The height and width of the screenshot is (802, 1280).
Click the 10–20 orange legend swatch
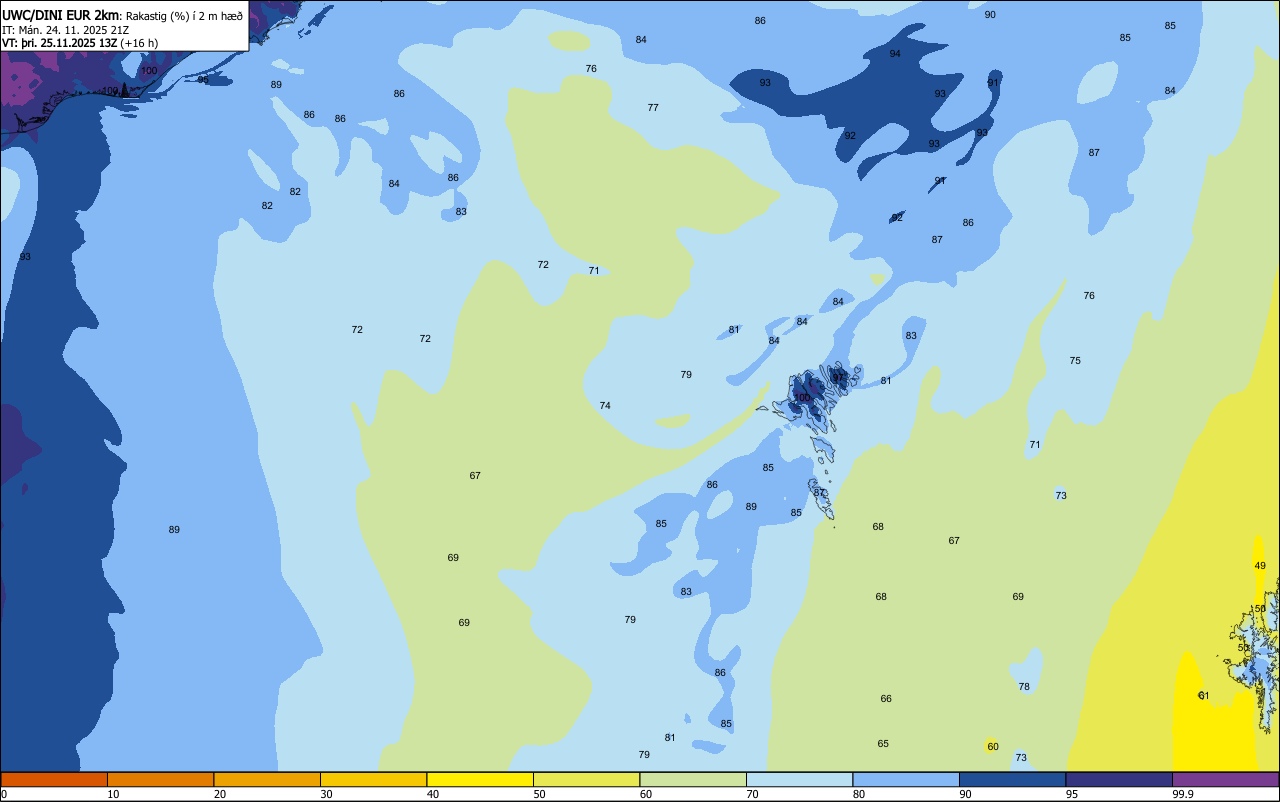160,779
